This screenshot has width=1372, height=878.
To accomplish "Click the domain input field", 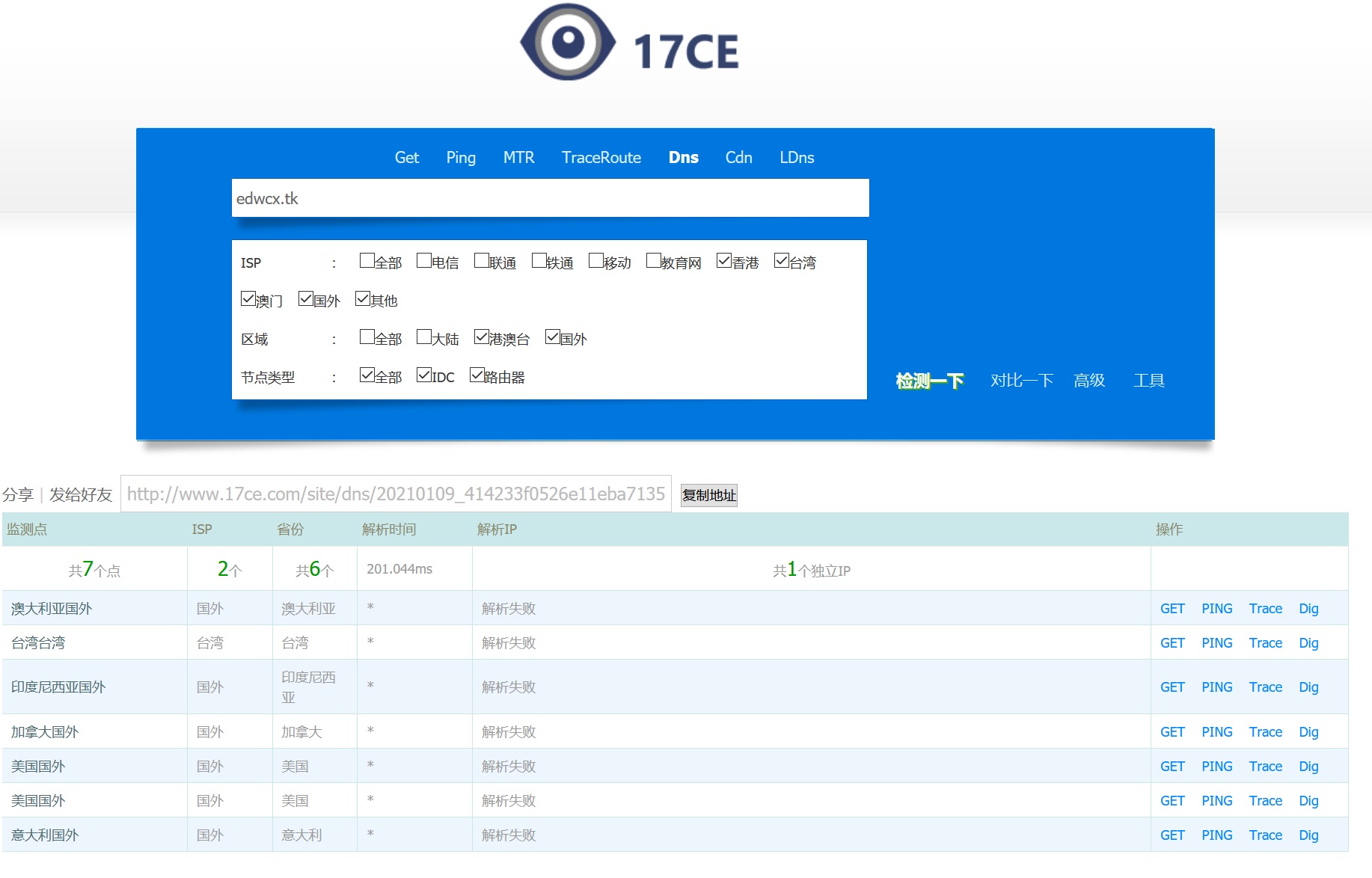I will (x=550, y=198).
